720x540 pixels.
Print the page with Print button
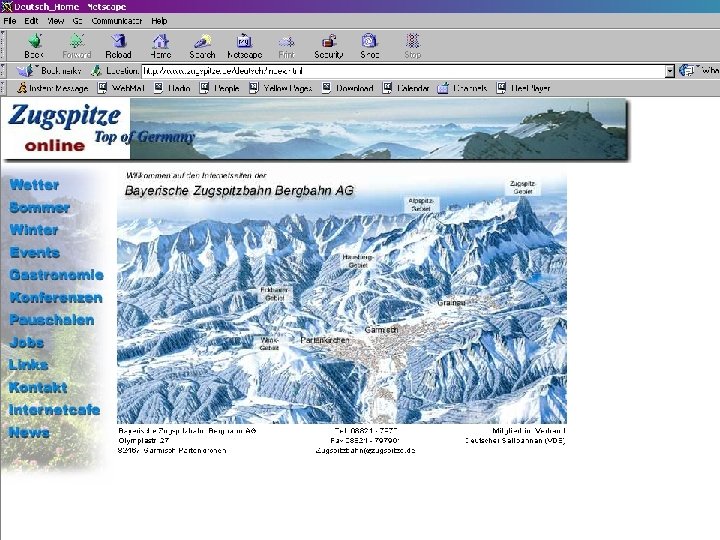coord(287,46)
